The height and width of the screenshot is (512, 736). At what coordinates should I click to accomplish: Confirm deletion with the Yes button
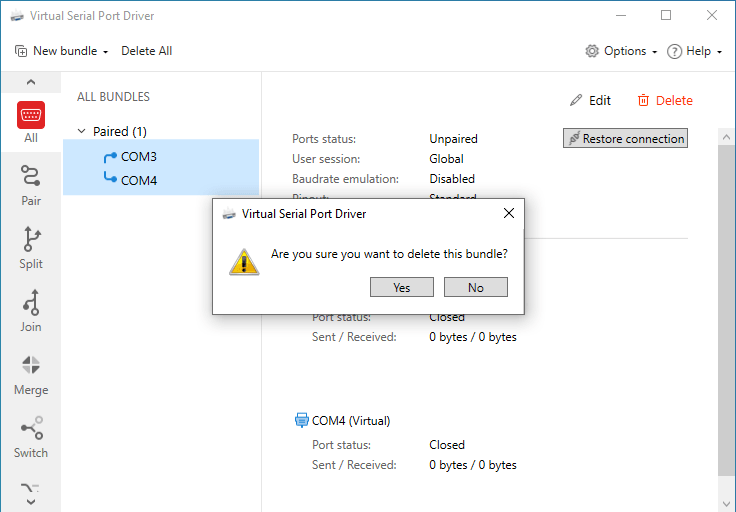point(401,287)
